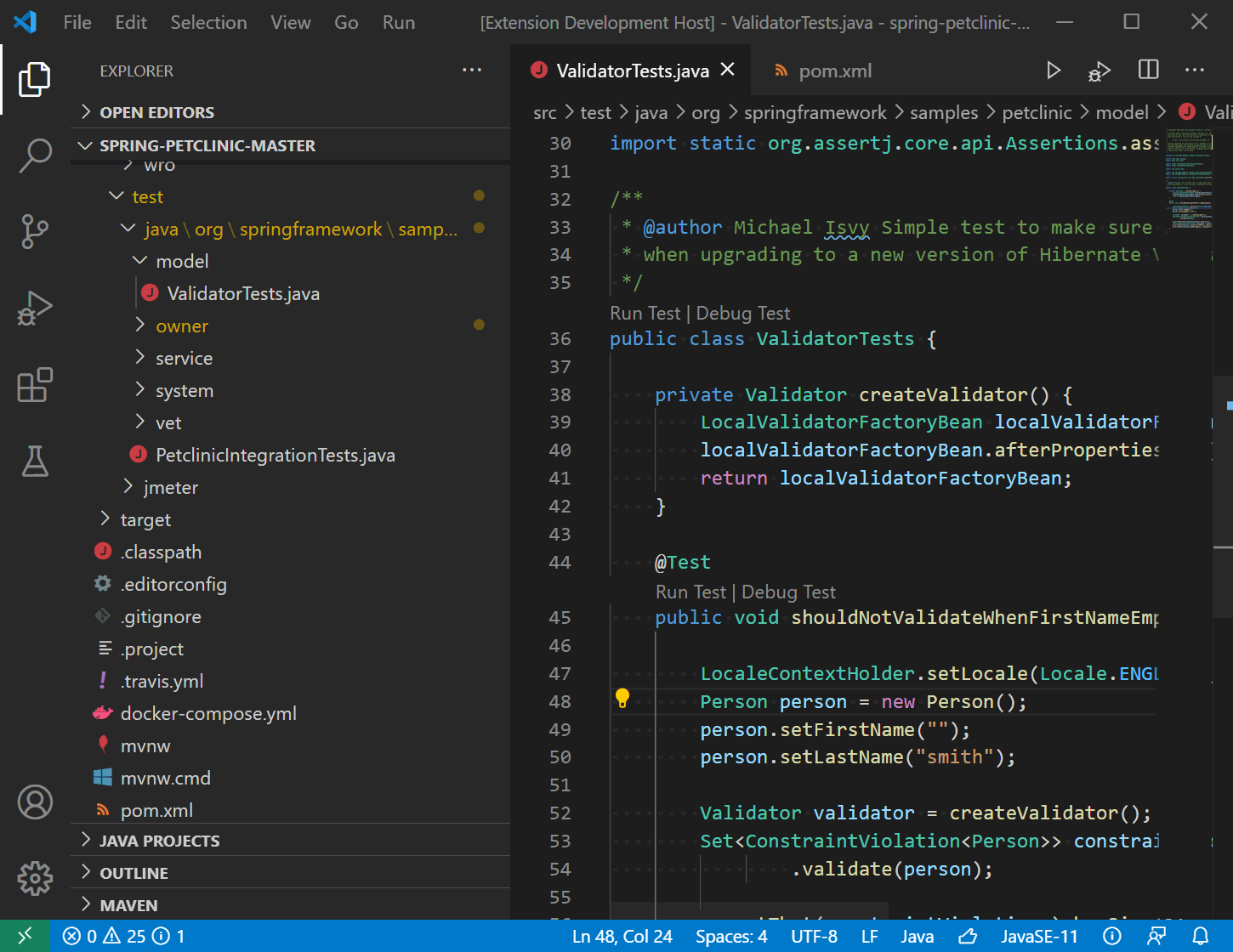Open the Manage settings gear
Viewport: 1233px width, 952px height.
coord(35,878)
